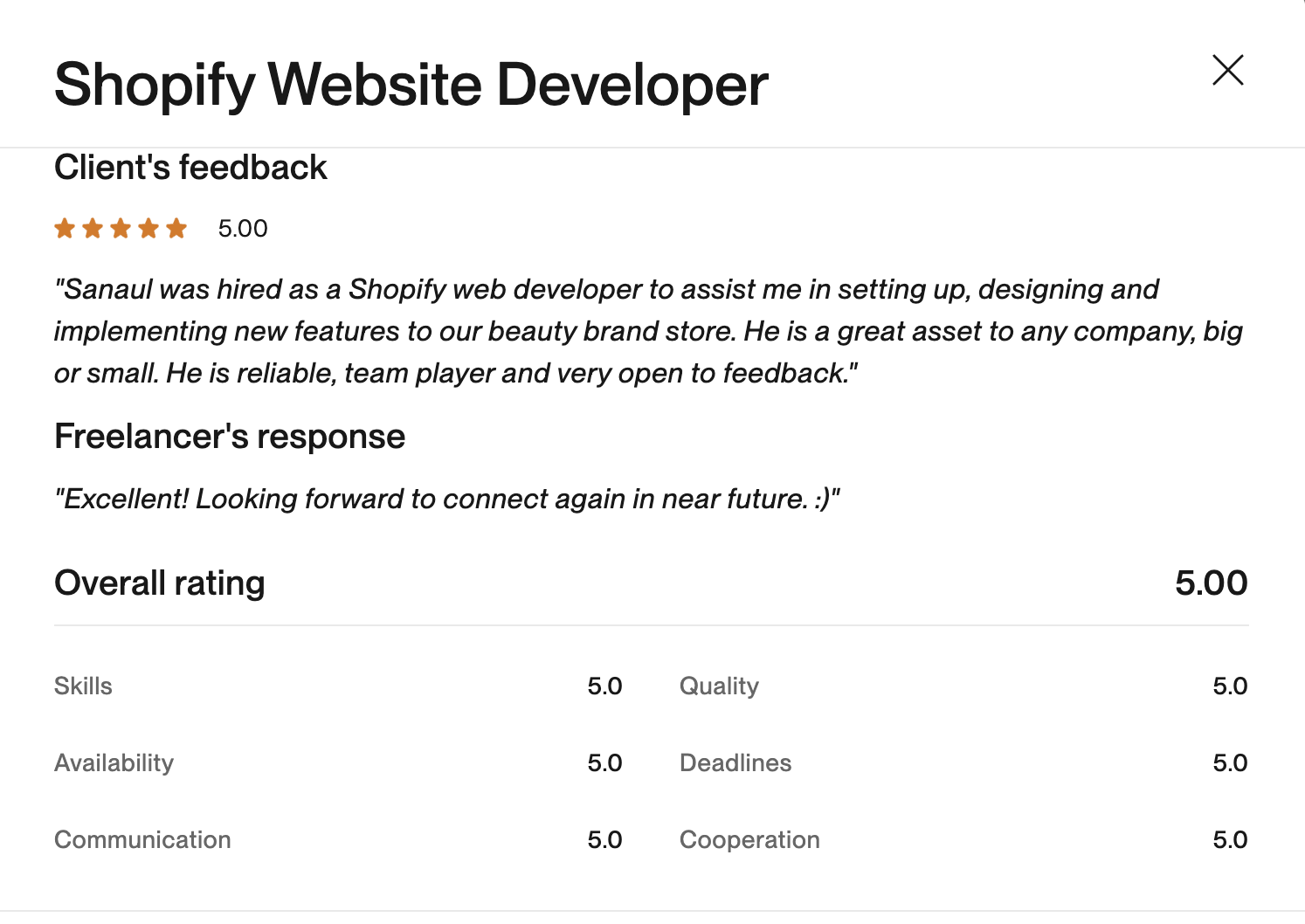Click the Deadlines rating label
The width and height of the screenshot is (1305, 924).
point(735,762)
